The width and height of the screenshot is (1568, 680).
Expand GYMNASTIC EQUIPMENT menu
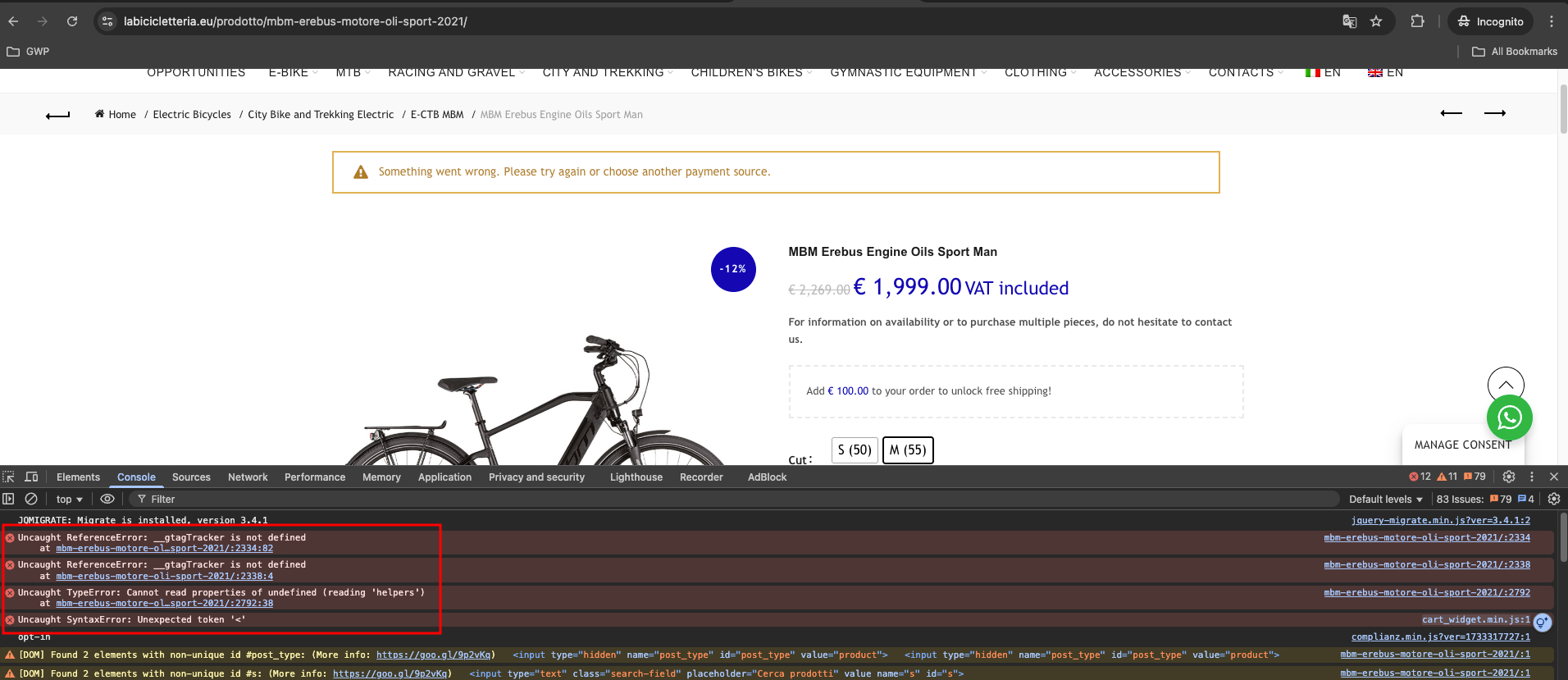coord(908,72)
